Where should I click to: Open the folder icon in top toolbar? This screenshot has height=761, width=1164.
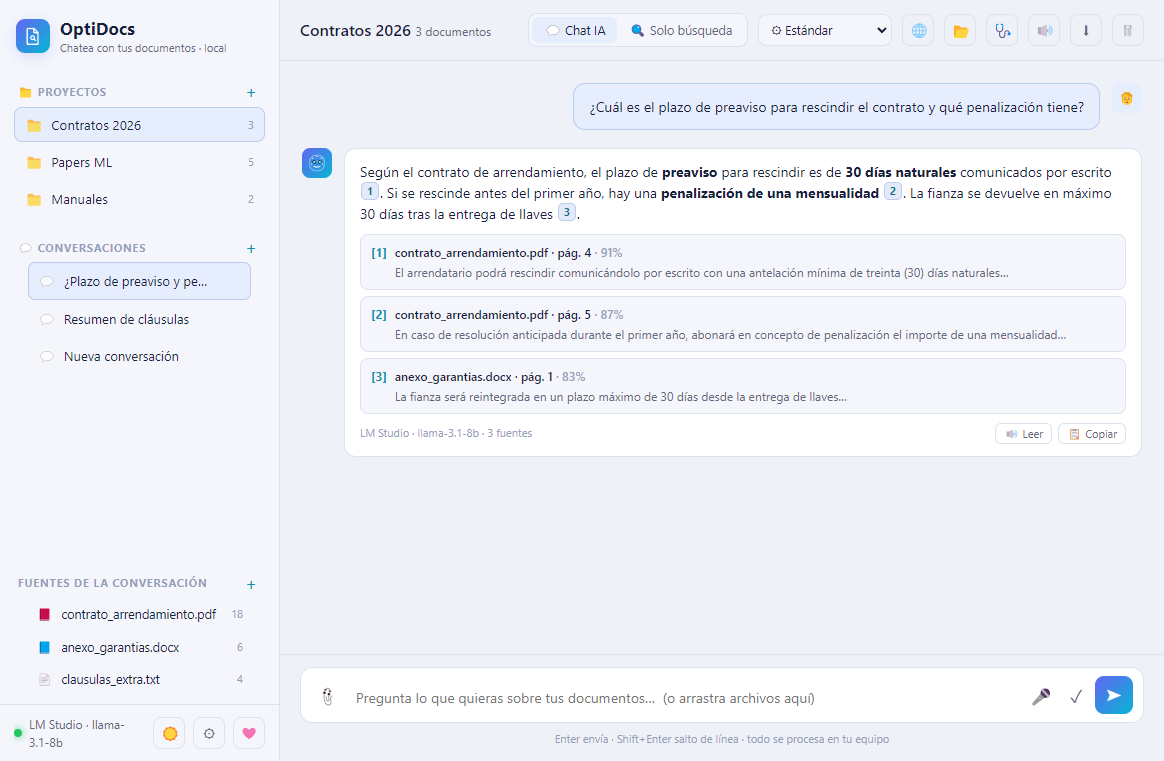[960, 30]
